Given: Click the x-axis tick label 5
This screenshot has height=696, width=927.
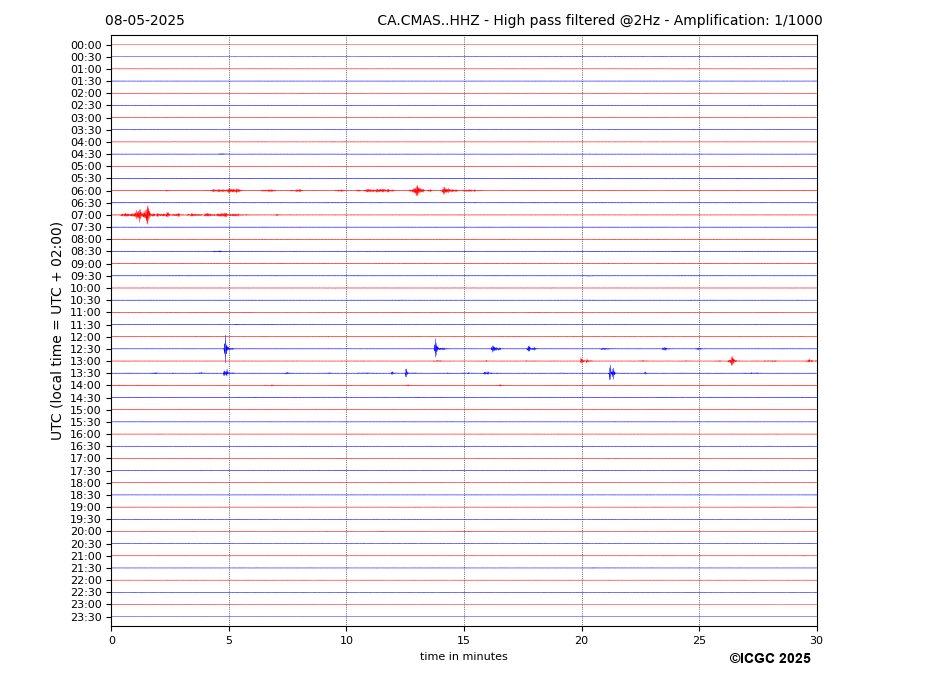Looking at the screenshot, I should coord(229,640).
